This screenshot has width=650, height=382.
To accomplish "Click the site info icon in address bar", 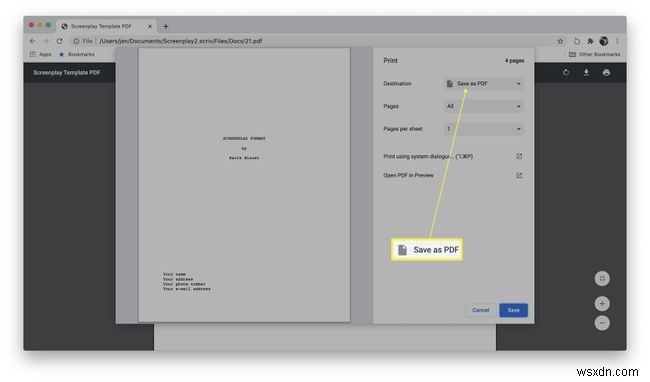I will [76, 41].
